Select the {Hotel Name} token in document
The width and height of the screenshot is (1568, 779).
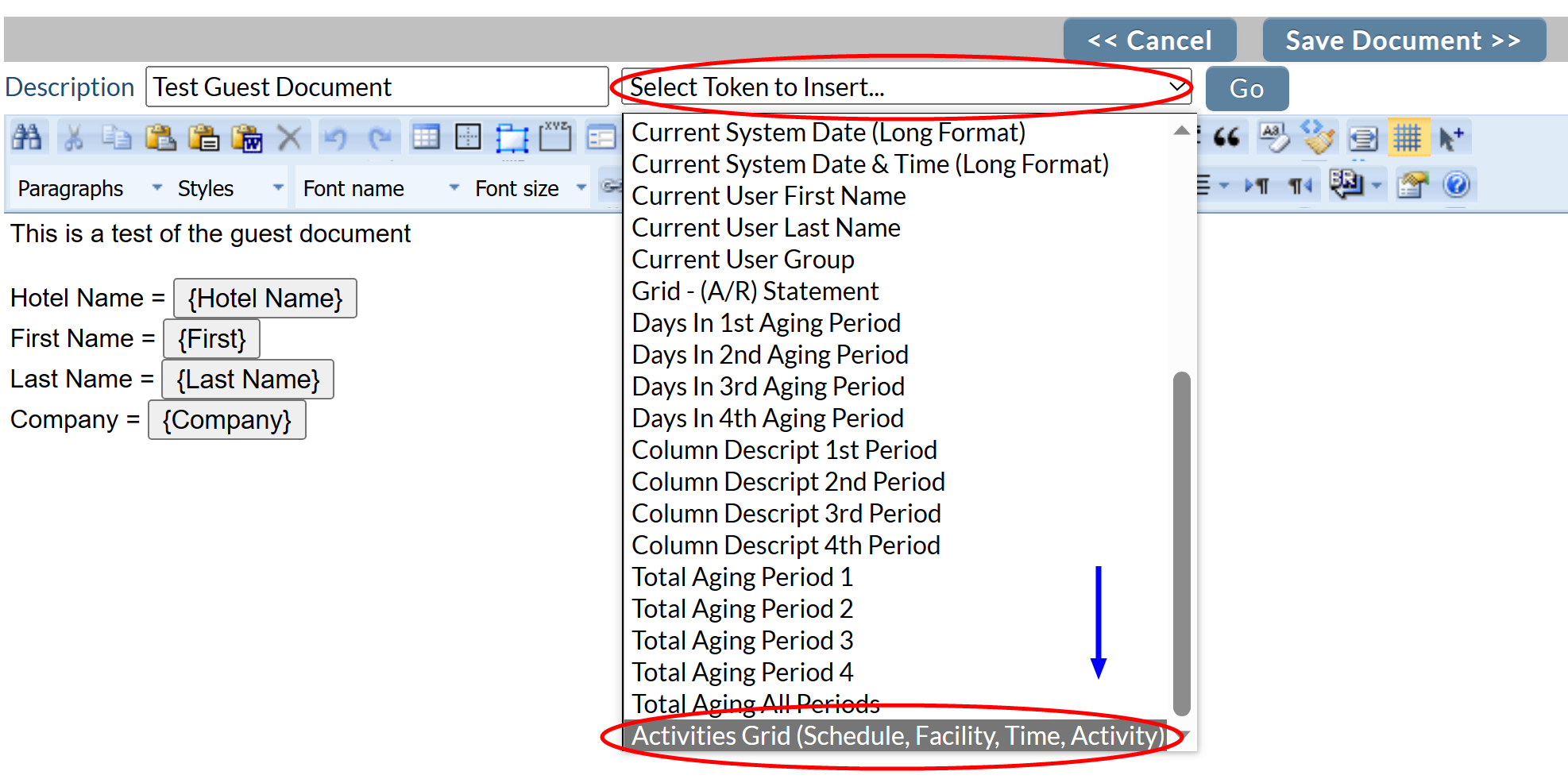265,298
